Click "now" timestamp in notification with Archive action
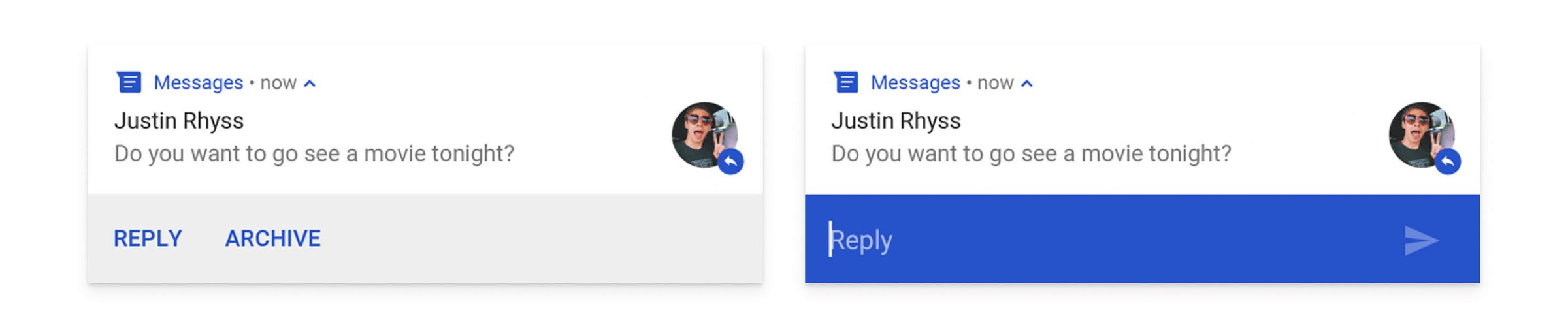Image resolution: width=1568 pixels, height=327 pixels. click(278, 83)
